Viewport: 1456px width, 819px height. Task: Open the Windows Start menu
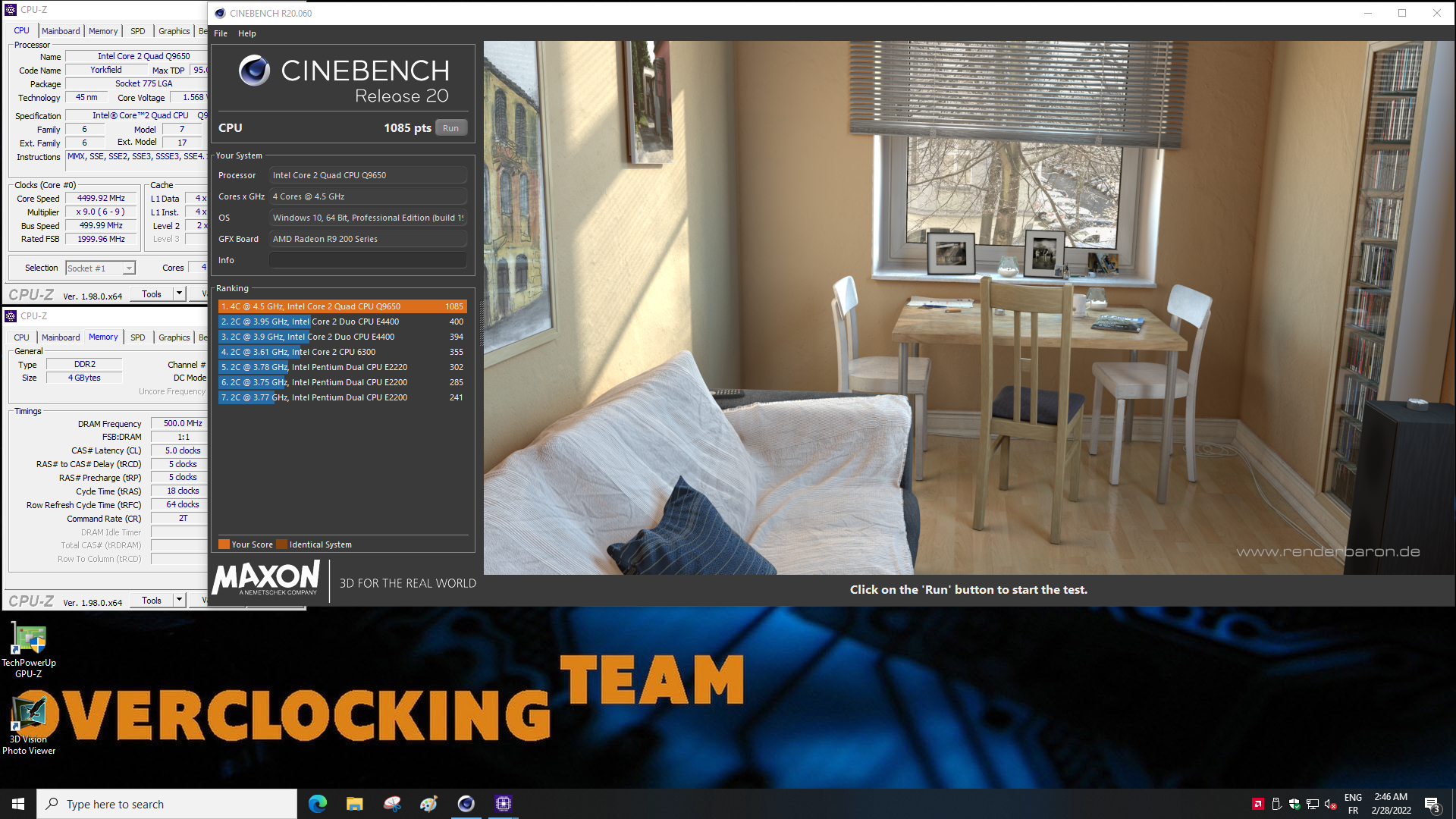click(18, 804)
